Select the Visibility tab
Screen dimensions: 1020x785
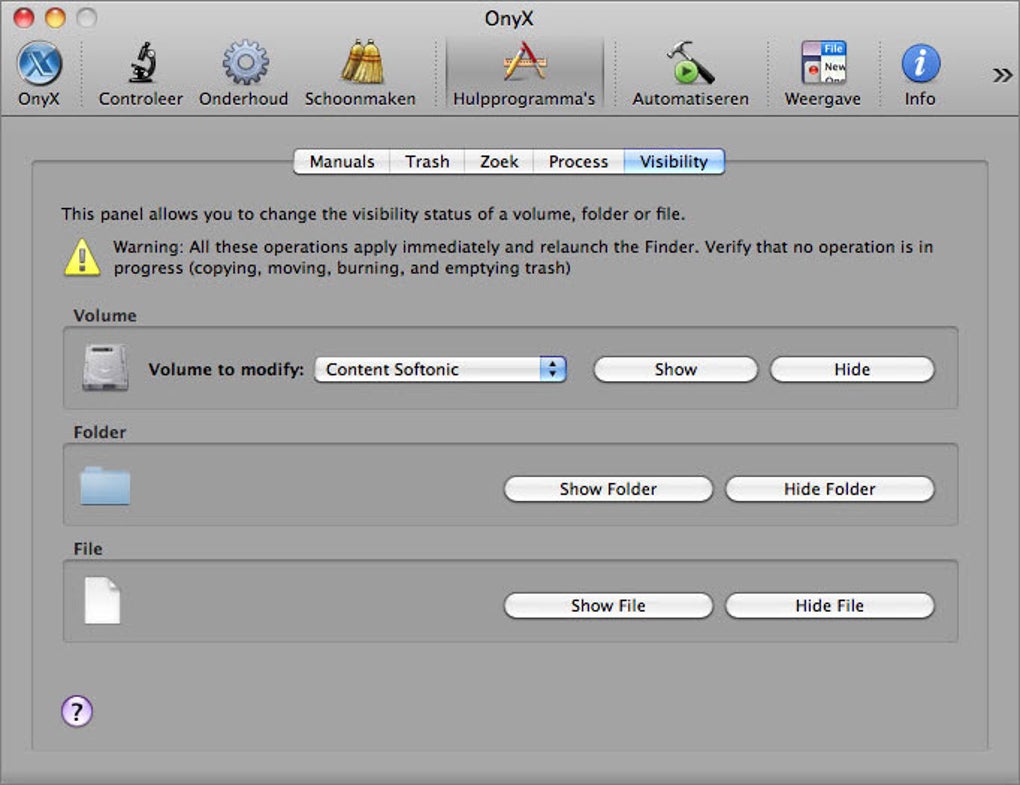(674, 161)
